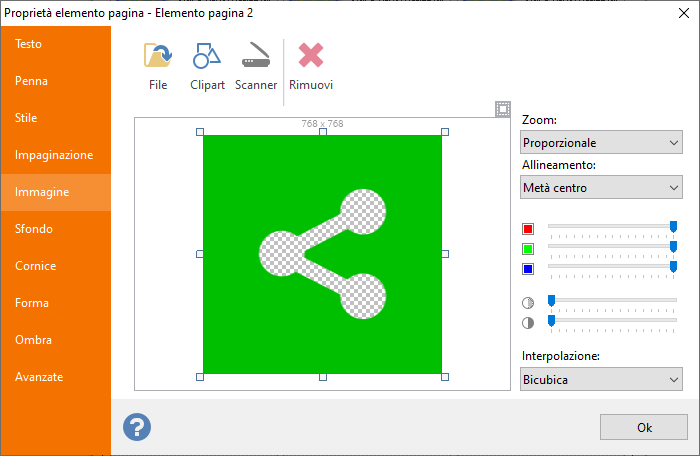Switch to the Impaginazione tab
Viewport: 700px width, 456px height.
tap(56, 155)
